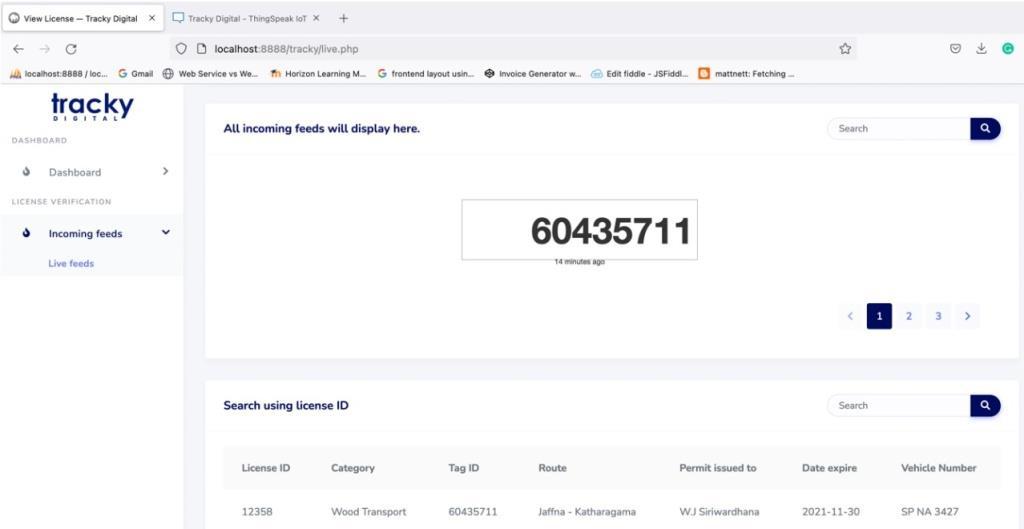Collapse Incoming feeds with down chevron
1024x529 pixels.
(x=165, y=232)
